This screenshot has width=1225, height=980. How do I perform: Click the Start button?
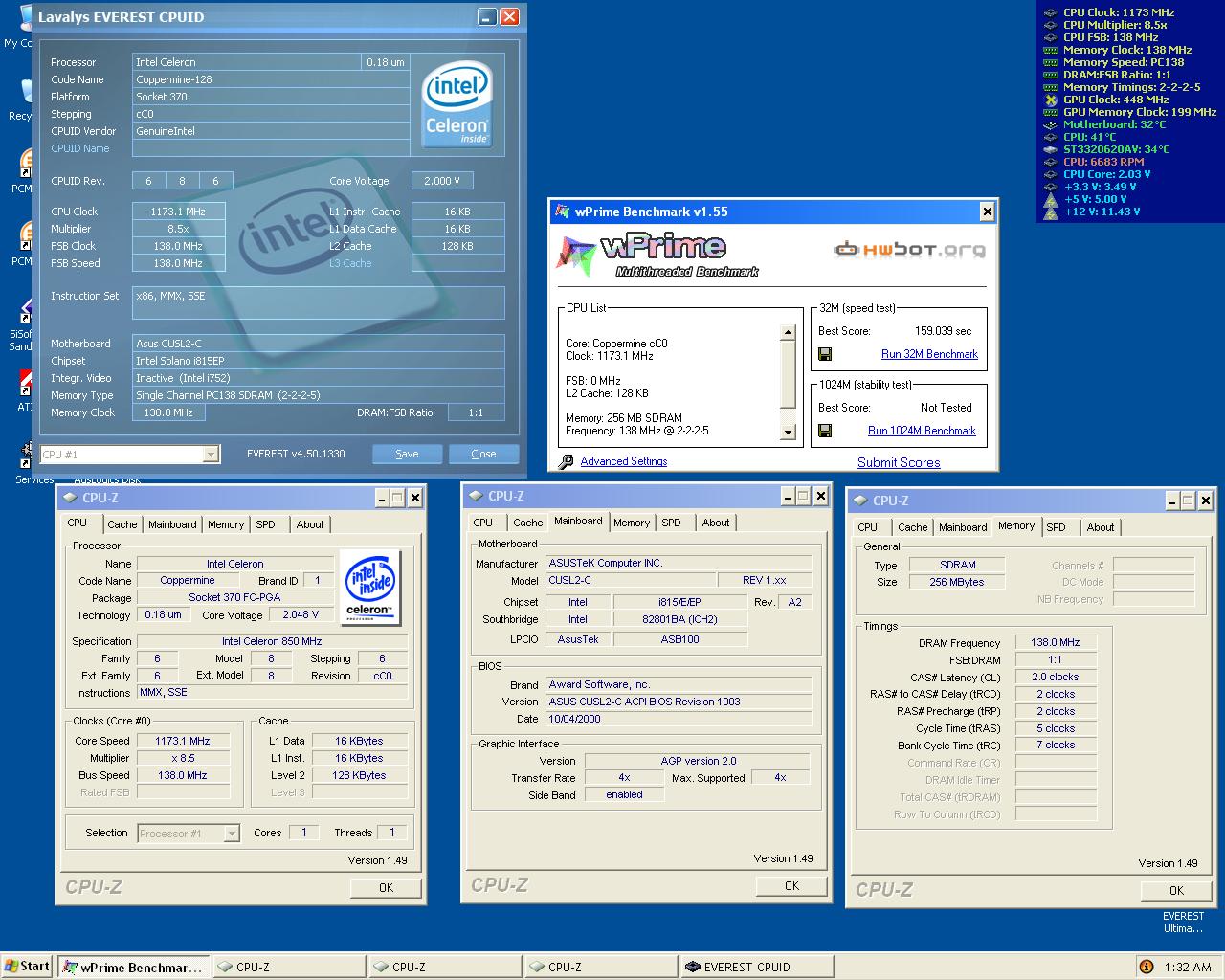tap(27, 967)
